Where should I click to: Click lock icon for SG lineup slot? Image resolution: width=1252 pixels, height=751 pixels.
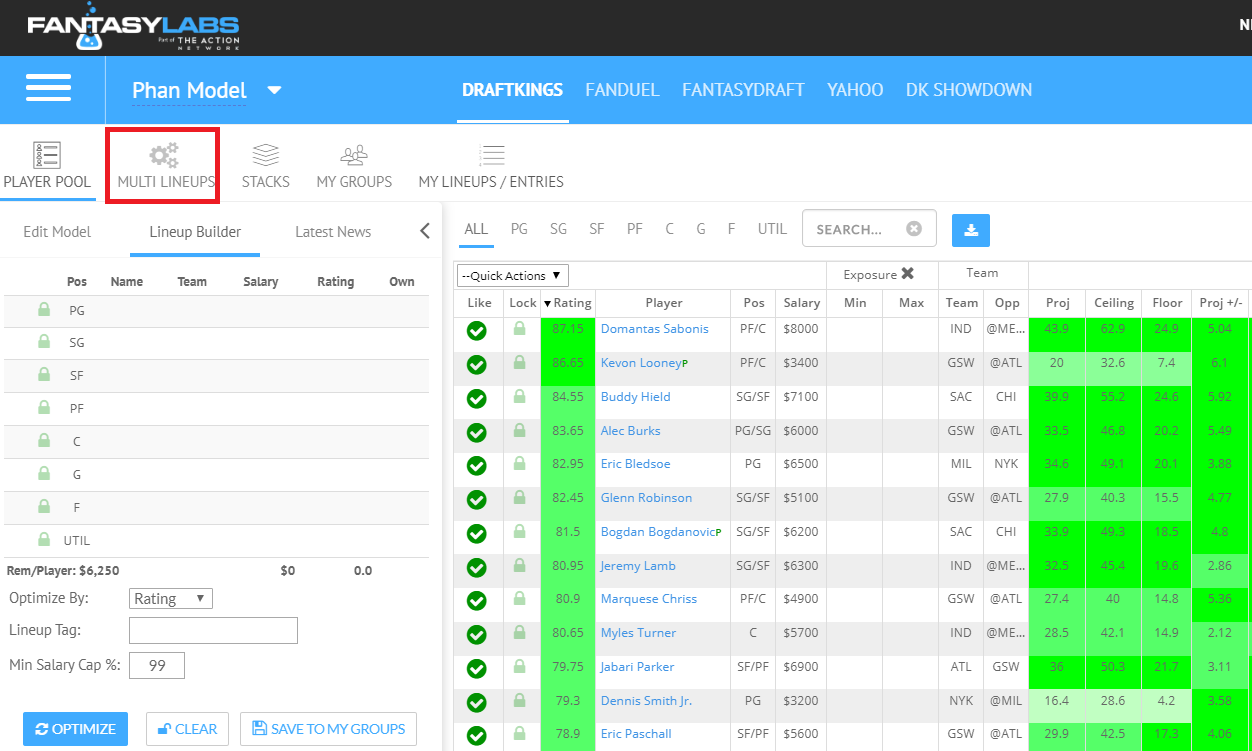coord(44,342)
